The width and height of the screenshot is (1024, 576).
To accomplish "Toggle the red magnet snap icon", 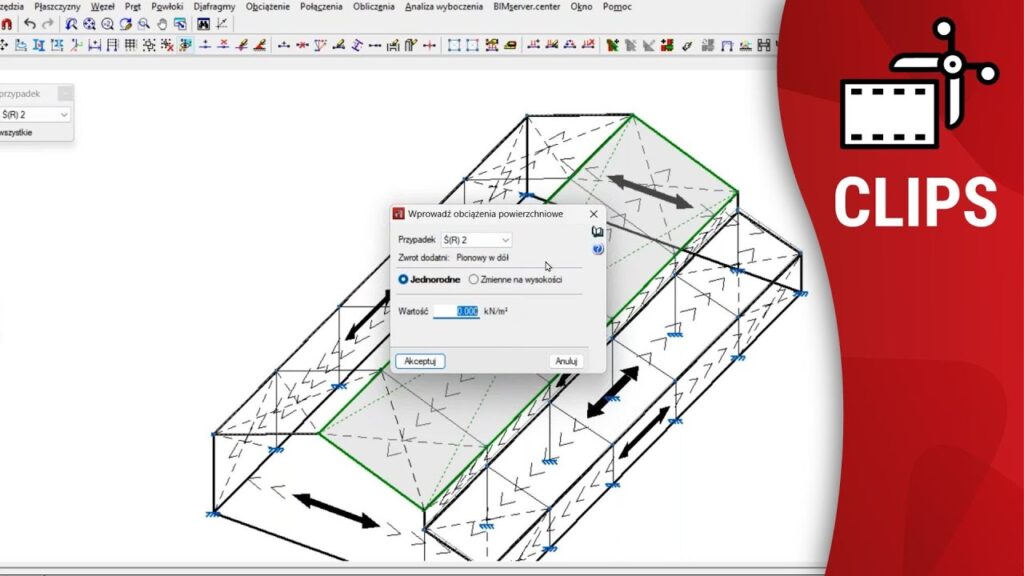I will 5,24.
